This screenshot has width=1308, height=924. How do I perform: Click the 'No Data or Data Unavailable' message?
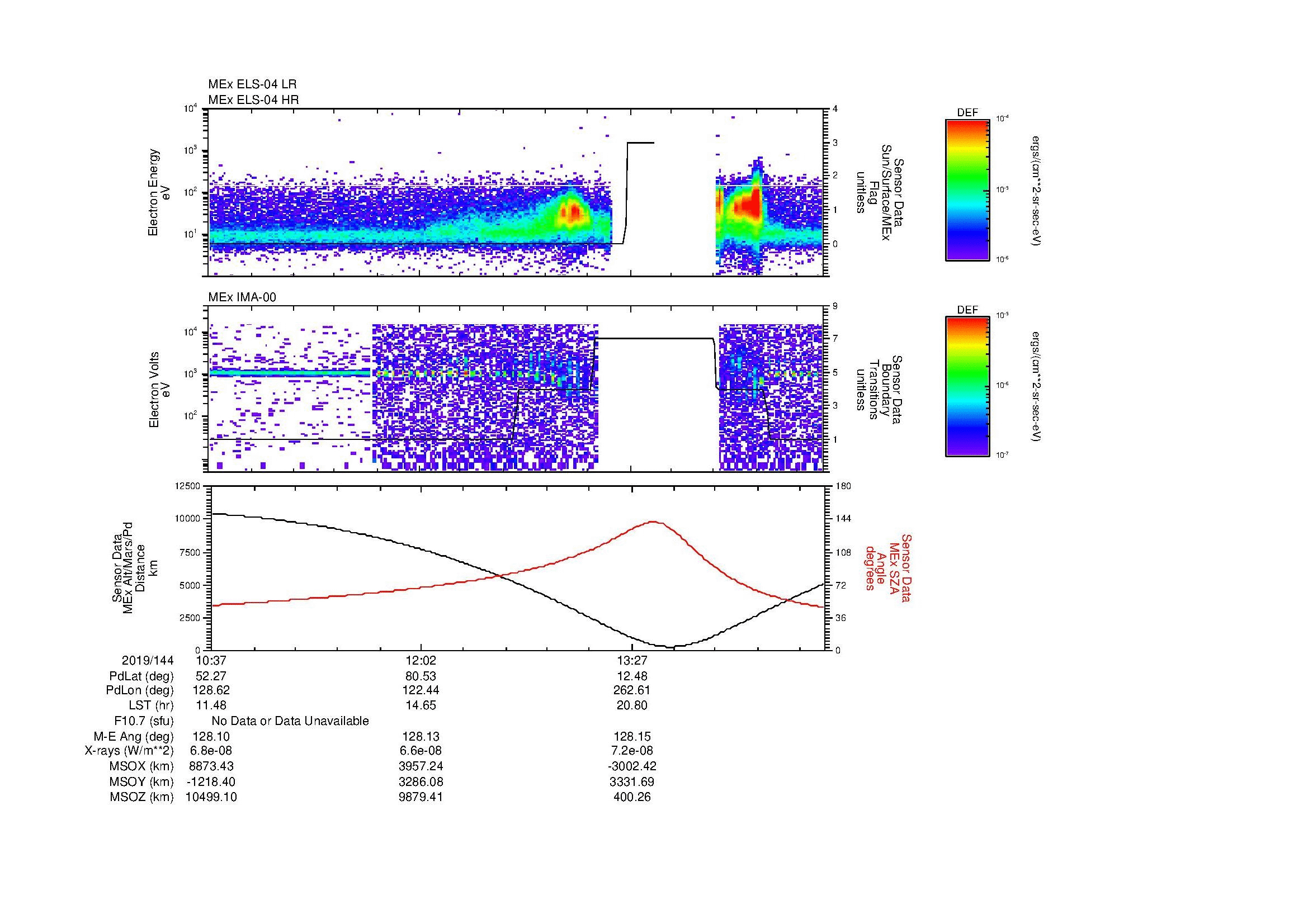pyautogui.click(x=290, y=721)
